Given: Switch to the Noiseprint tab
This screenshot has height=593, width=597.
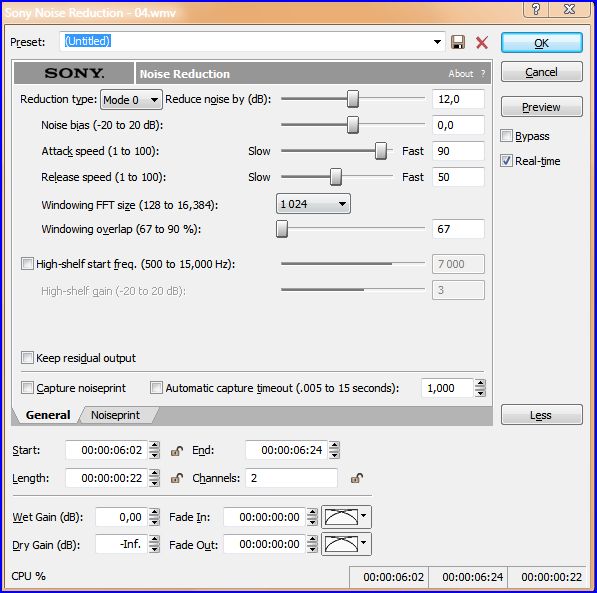Looking at the screenshot, I should click(116, 415).
